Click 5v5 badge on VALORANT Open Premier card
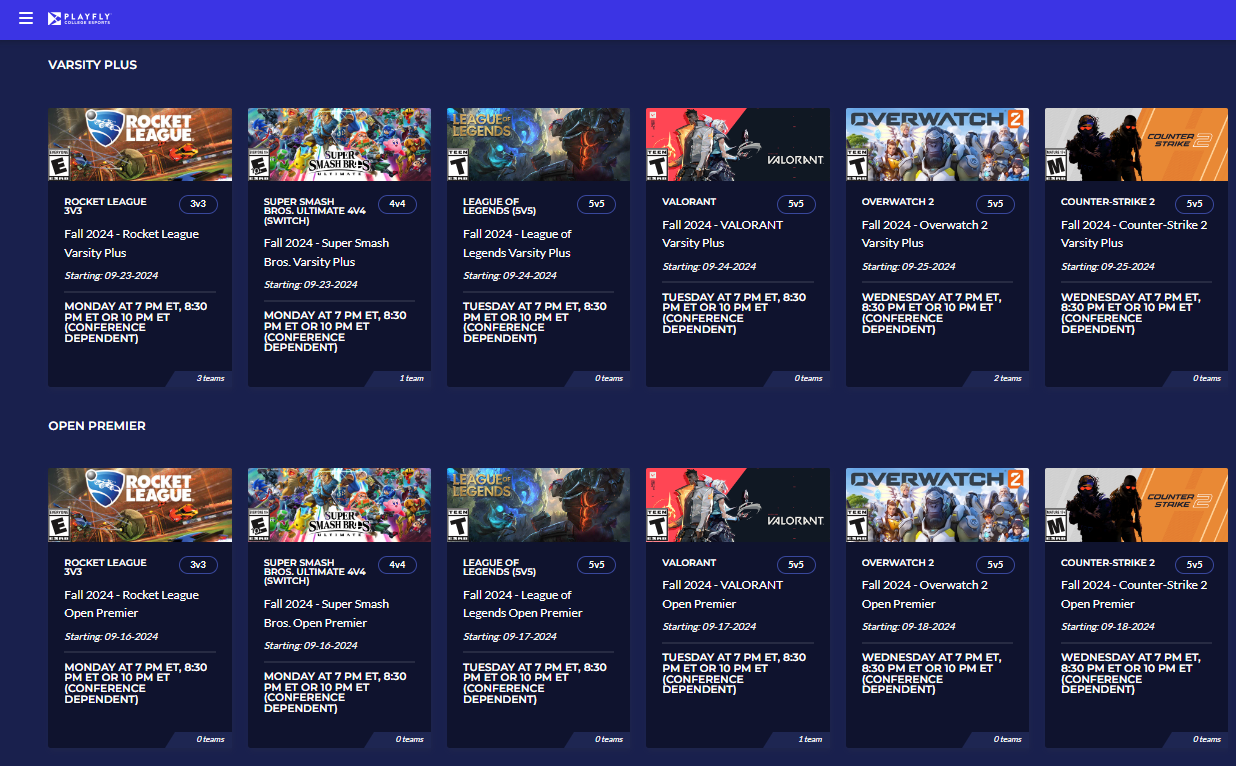Viewport: 1236px width, 766px height. coord(796,565)
